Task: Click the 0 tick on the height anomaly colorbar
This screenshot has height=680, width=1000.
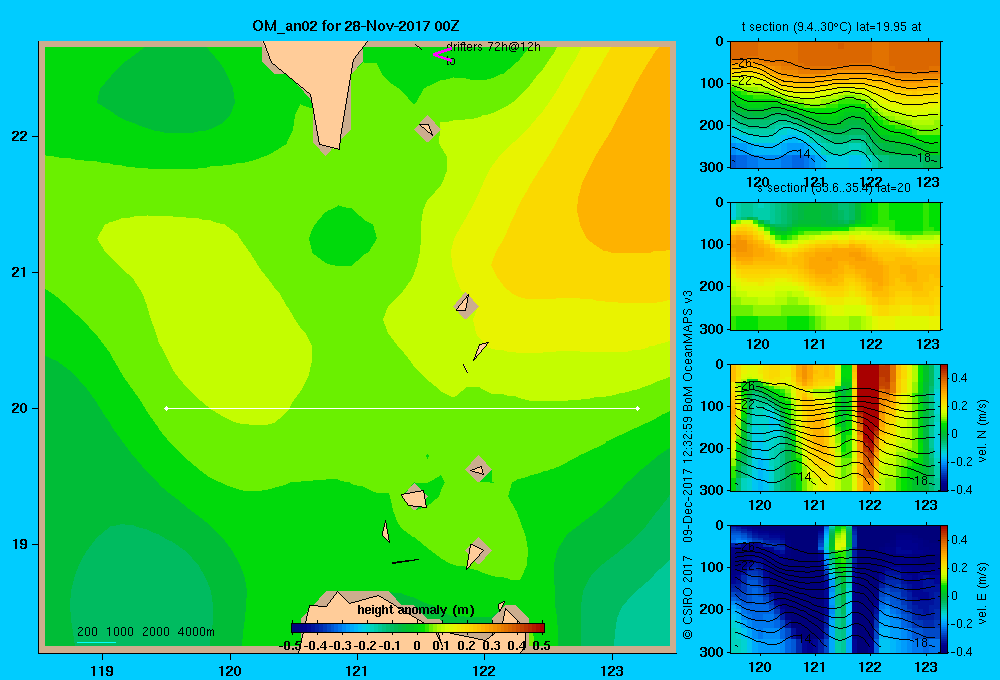Action: 416,646
